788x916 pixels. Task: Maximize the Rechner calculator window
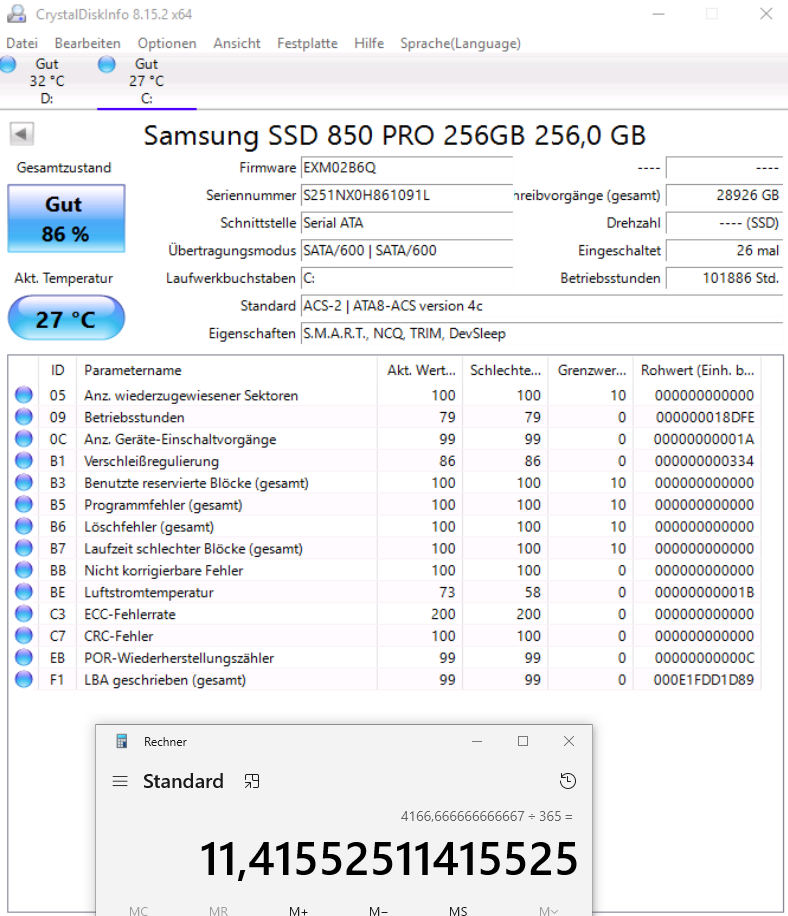(523, 741)
